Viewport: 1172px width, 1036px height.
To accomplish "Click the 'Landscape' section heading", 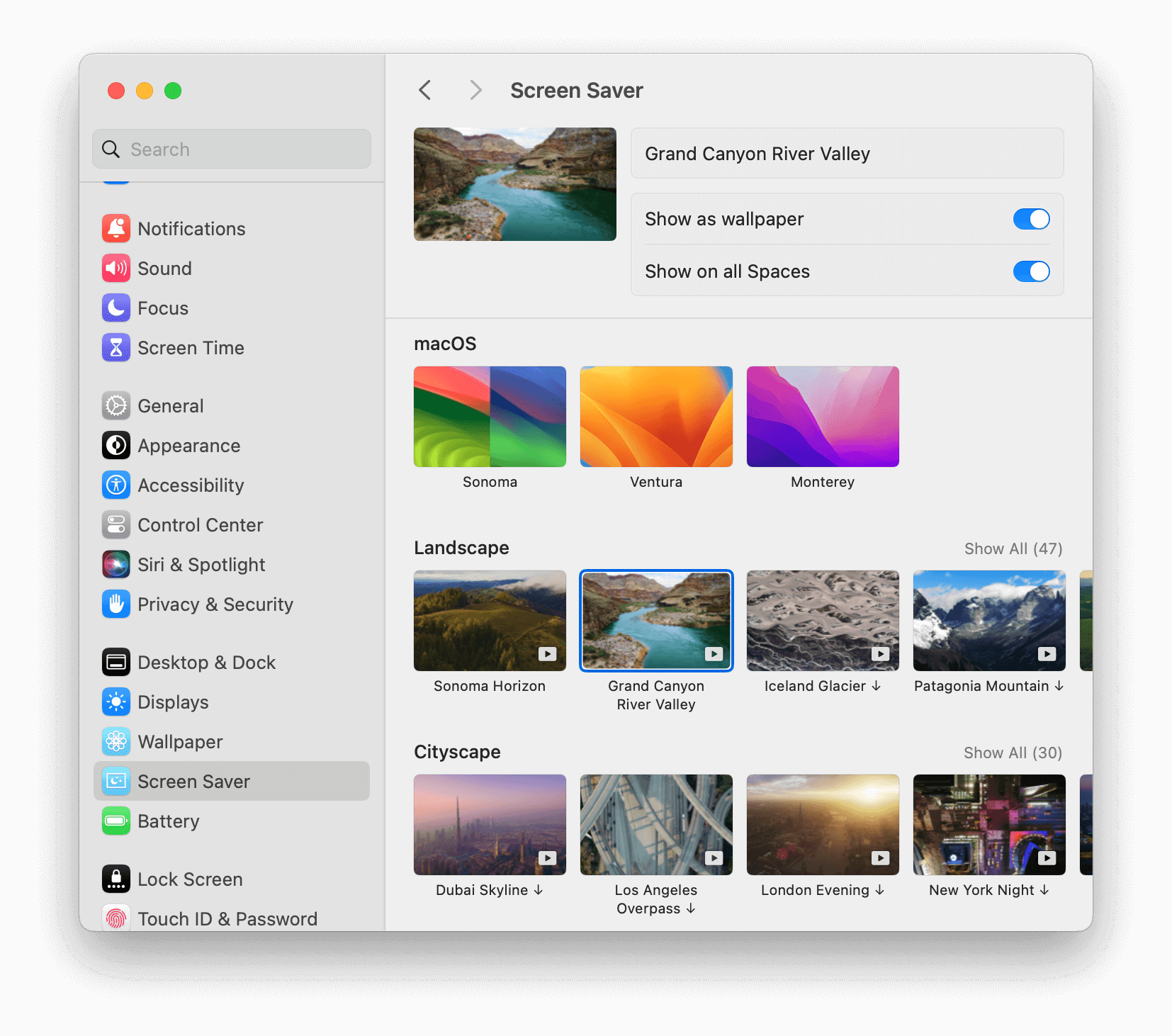I will click(x=461, y=548).
